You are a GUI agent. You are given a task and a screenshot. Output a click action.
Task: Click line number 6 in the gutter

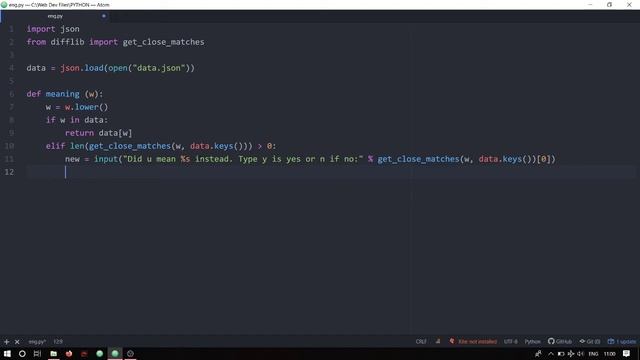[11, 94]
